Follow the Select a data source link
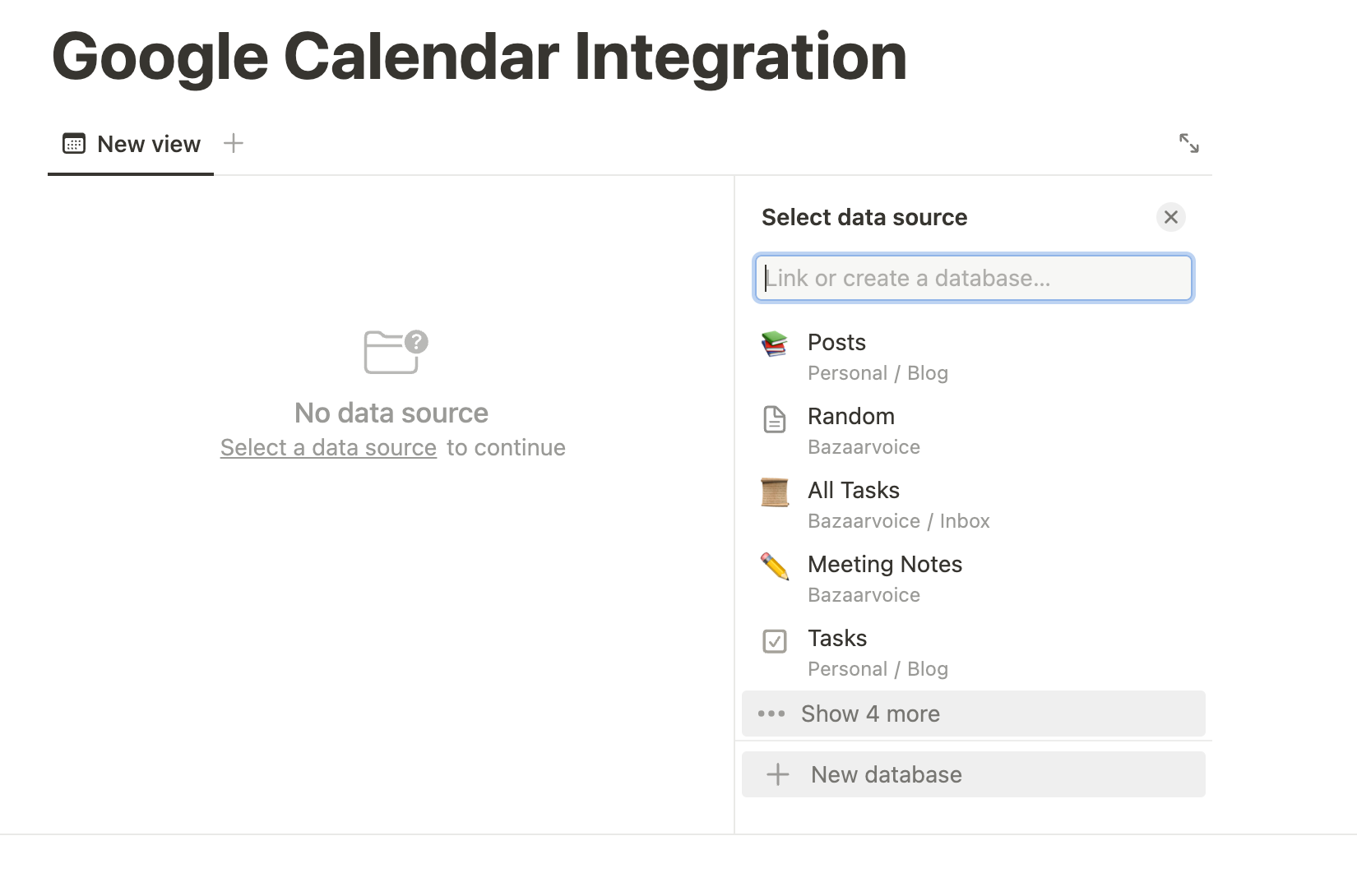 (328, 448)
